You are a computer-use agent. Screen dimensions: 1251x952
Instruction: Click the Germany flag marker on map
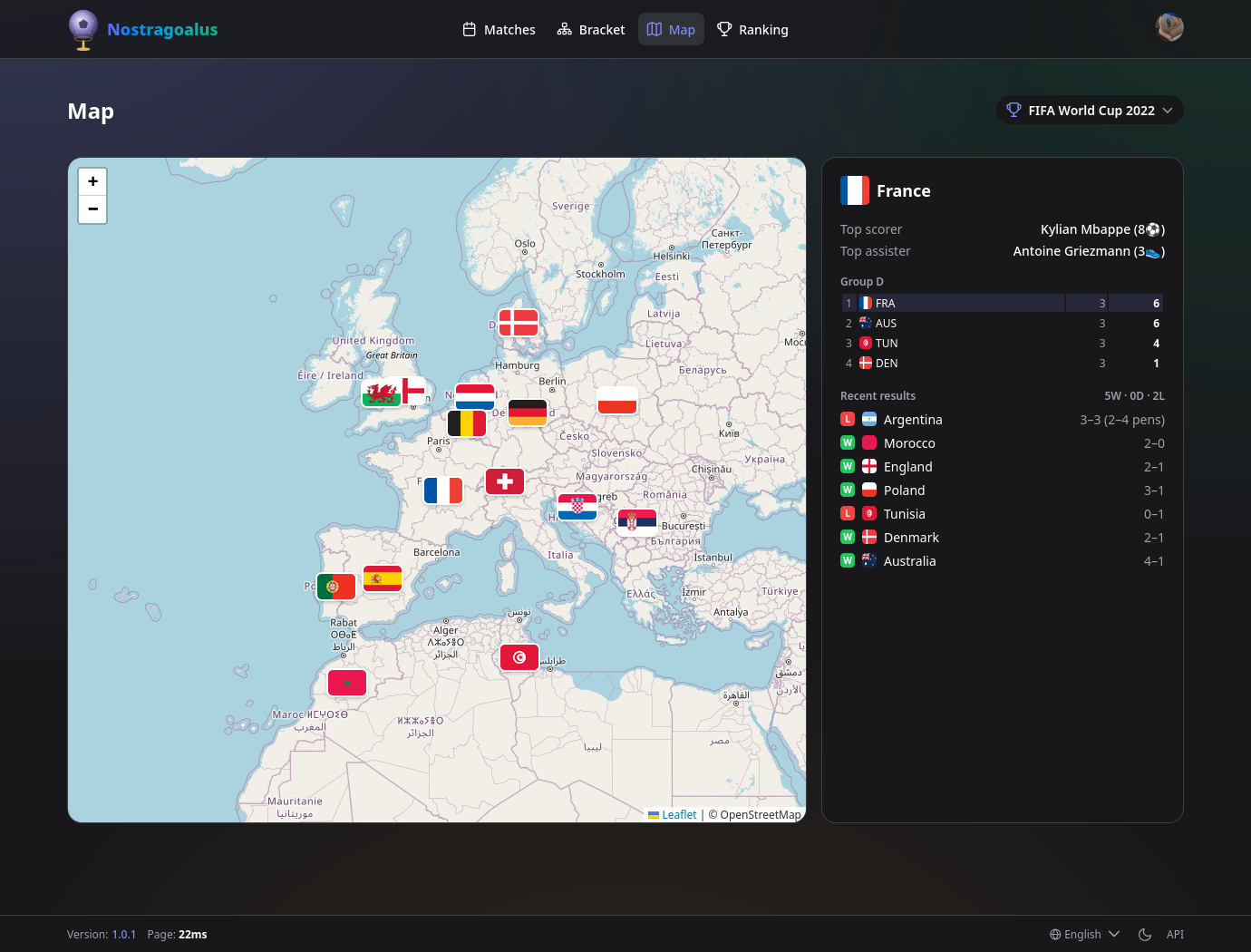pyautogui.click(x=528, y=413)
